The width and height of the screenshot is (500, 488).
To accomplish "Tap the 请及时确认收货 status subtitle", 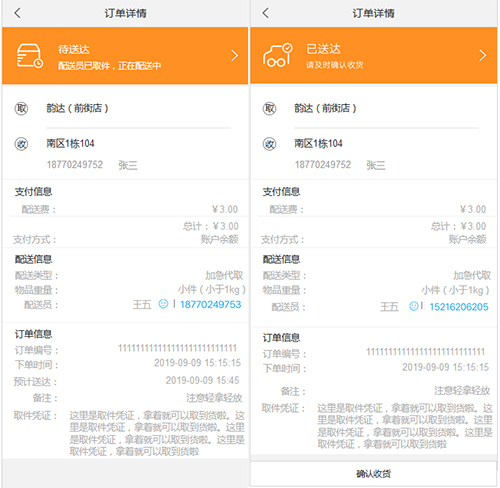I will click(x=335, y=65).
